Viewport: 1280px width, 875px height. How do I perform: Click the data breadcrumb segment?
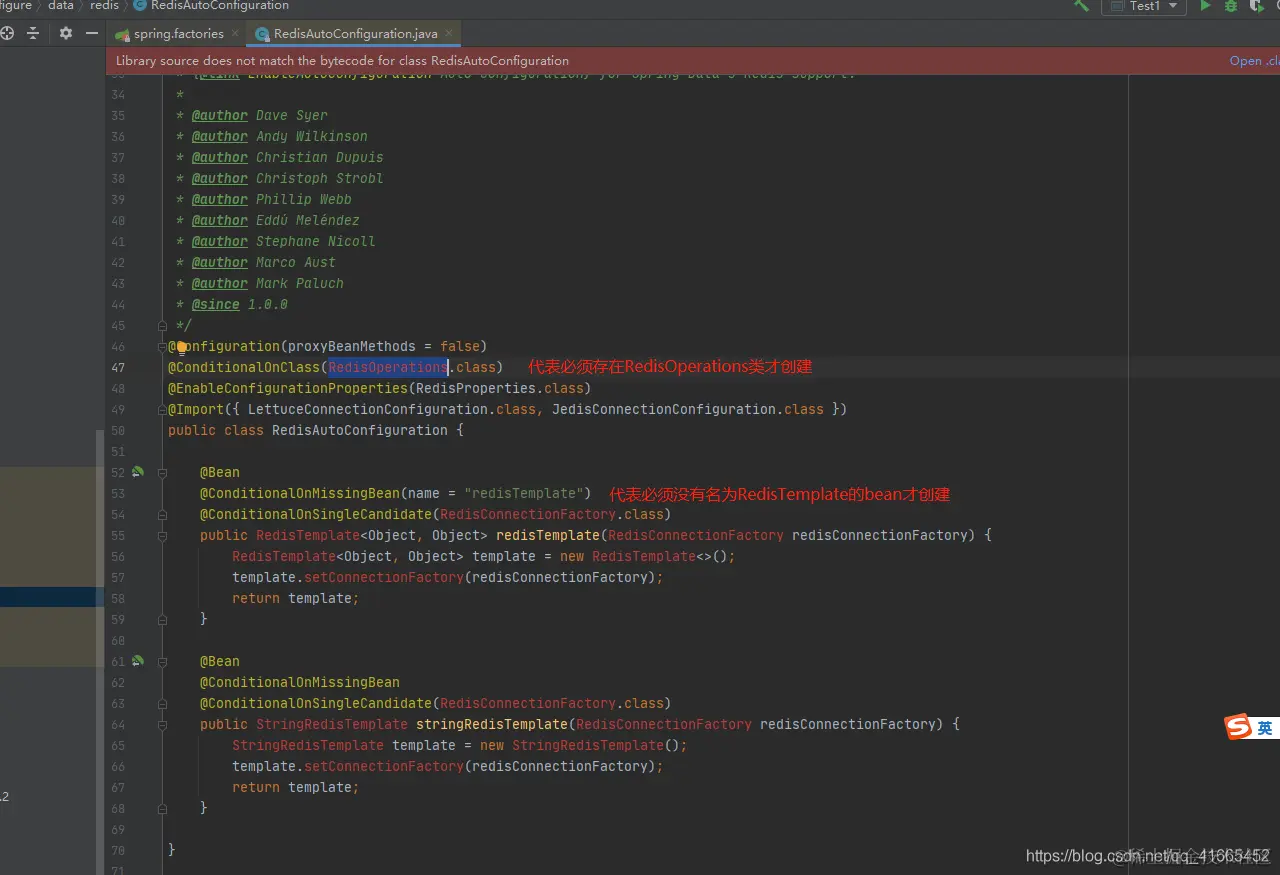(61, 5)
